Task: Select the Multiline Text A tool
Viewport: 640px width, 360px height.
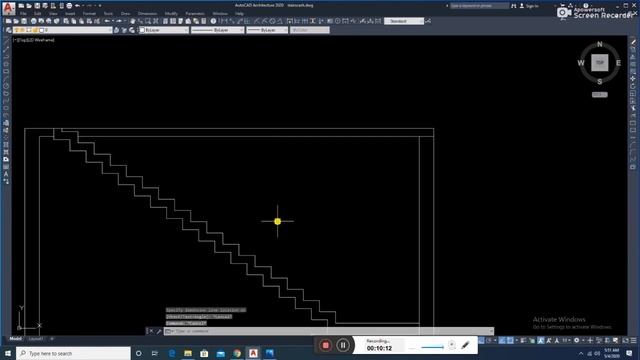Action: click(x=6, y=174)
